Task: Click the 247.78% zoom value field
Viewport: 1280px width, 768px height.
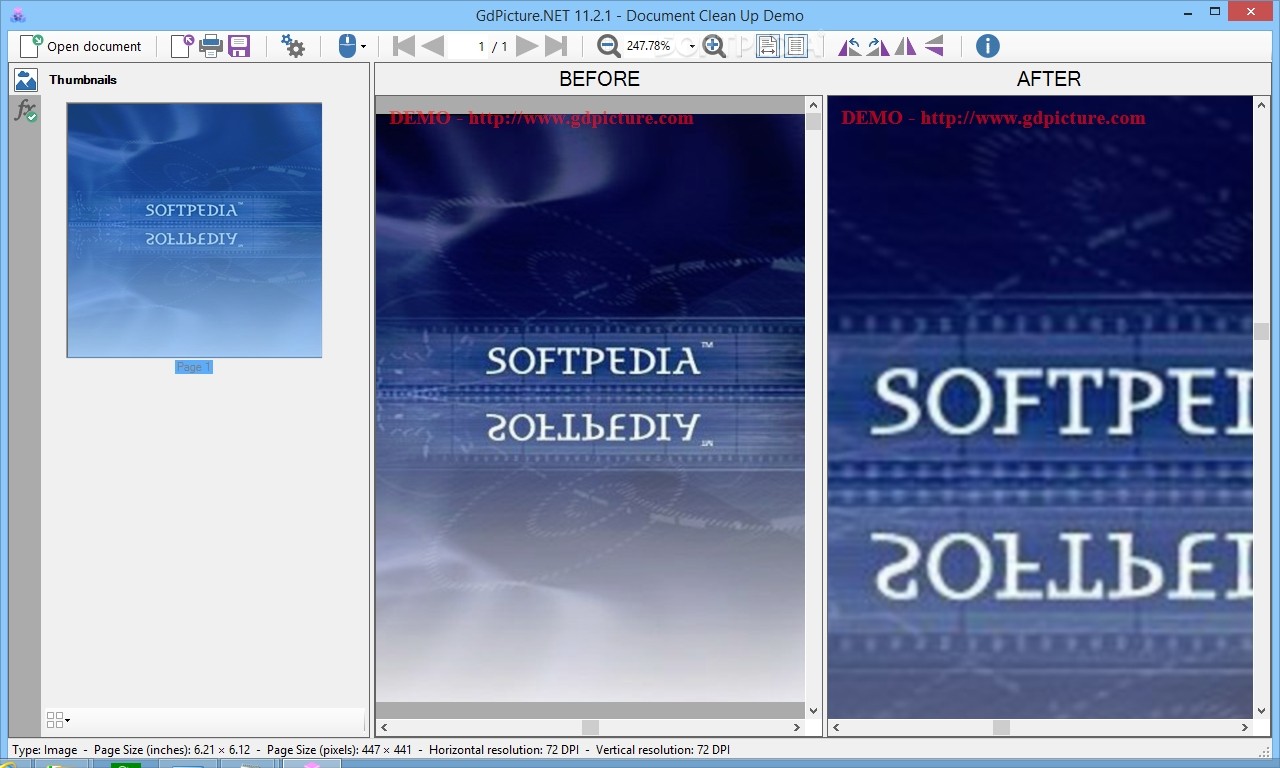Action: pyautogui.click(x=655, y=46)
